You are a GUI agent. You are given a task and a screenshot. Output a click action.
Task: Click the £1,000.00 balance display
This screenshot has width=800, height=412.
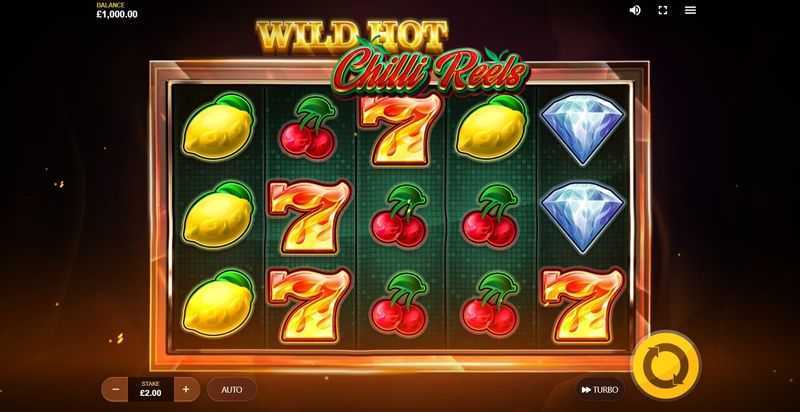tap(117, 11)
